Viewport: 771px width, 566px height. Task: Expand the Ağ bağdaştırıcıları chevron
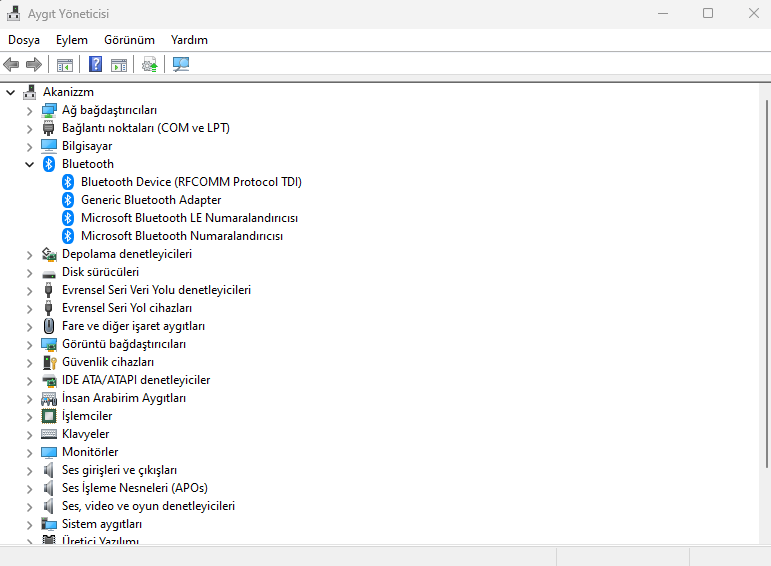[x=30, y=111]
